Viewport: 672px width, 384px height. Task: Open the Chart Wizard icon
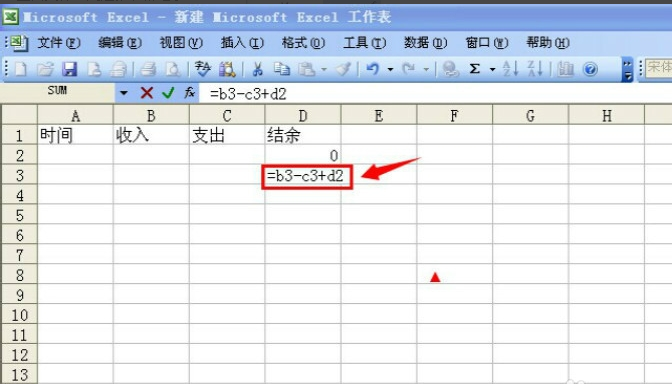(x=566, y=69)
